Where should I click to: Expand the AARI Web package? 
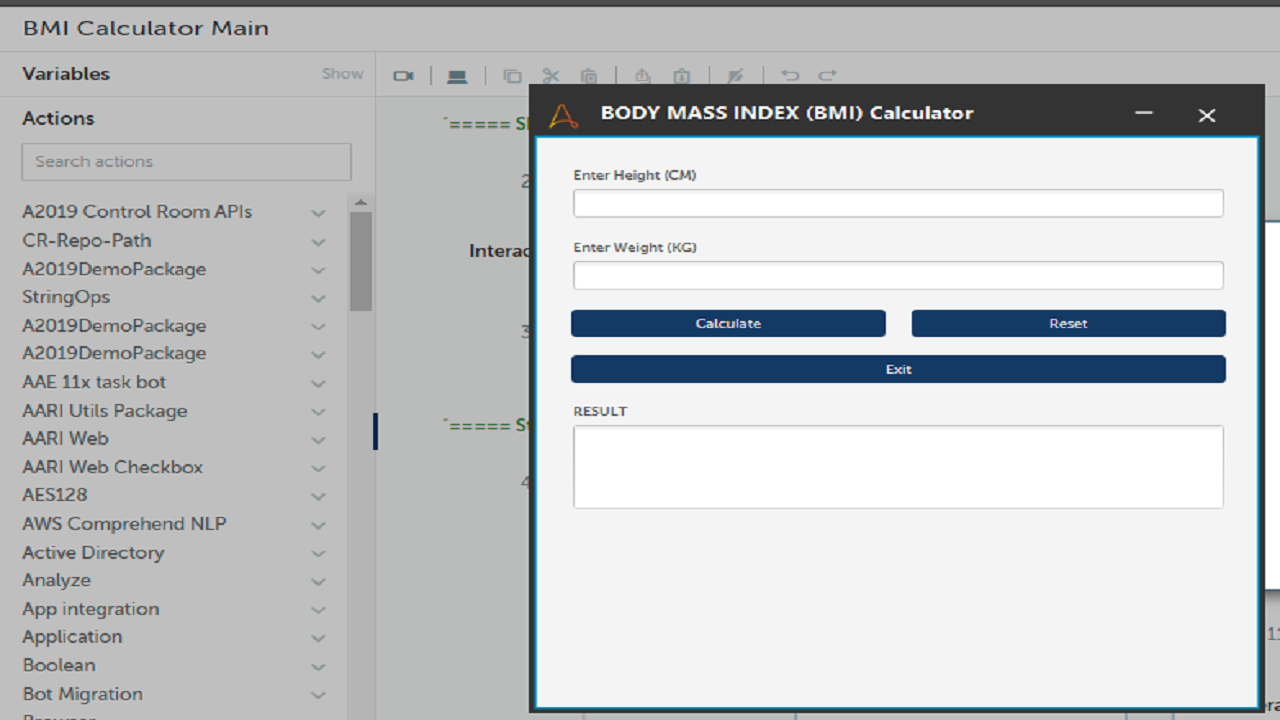pyautogui.click(x=318, y=440)
